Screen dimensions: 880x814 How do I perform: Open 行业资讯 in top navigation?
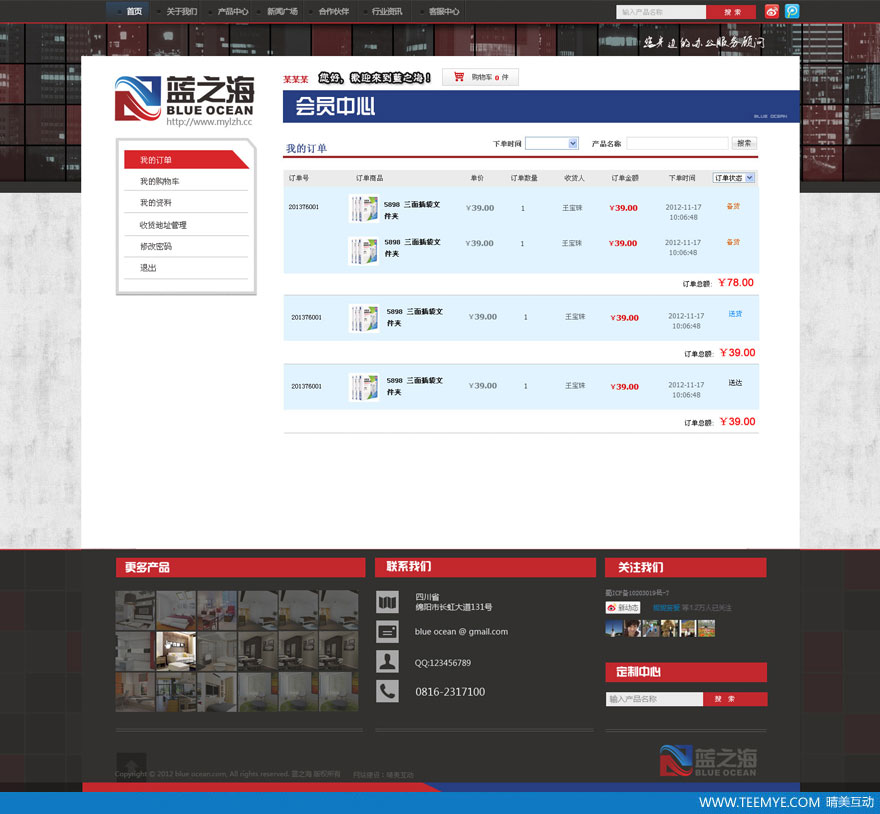coord(387,11)
